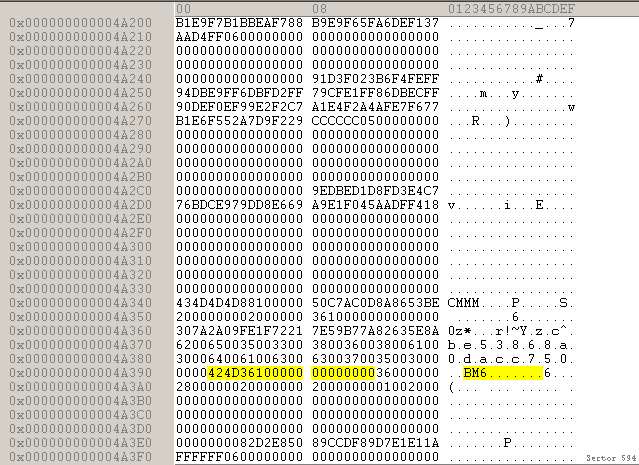
Task: Select hex bytes CCCCCC0500000000
Action: (376, 120)
